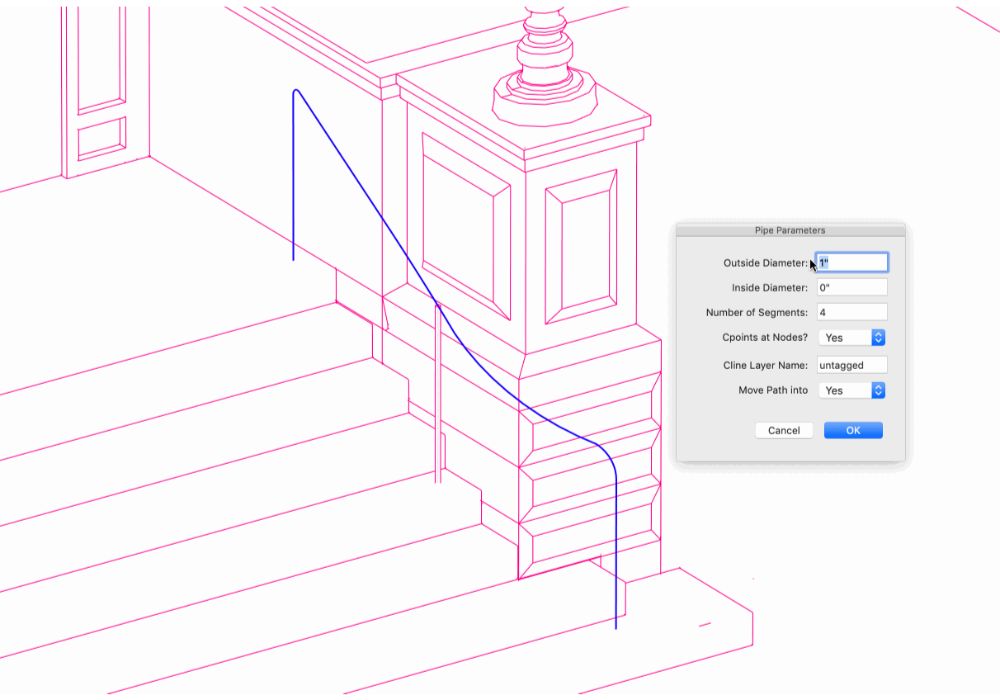Click the Number of Segments label
1000x700 pixels.
click(x=756, y=313)
